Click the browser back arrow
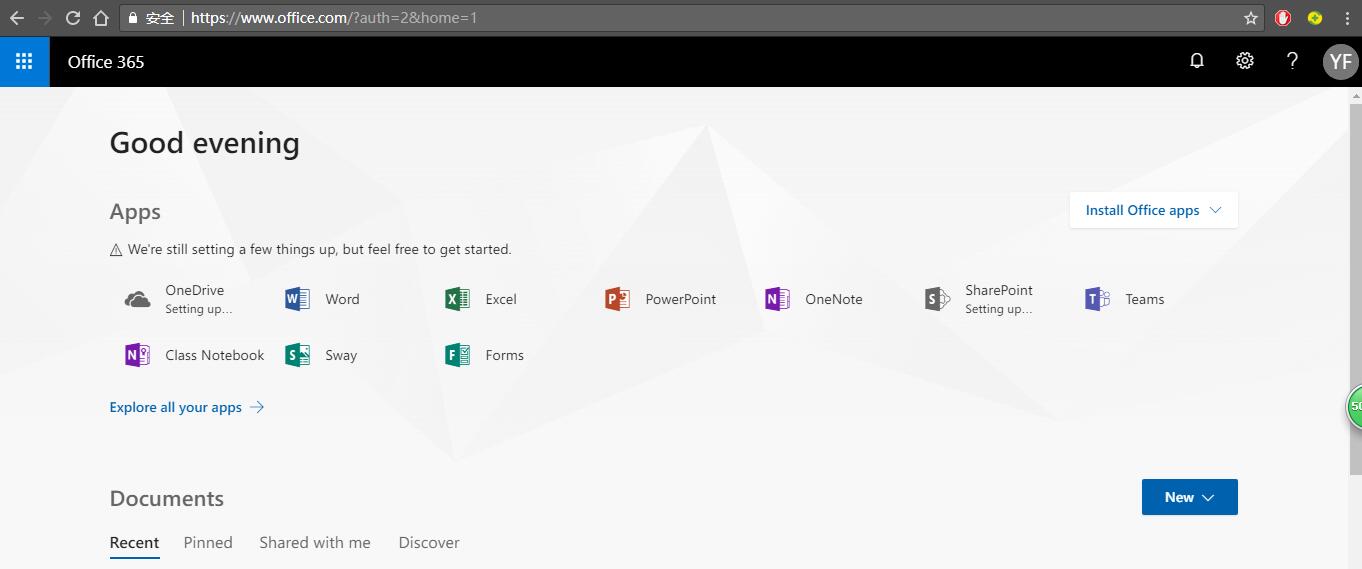 pos(17,18)
